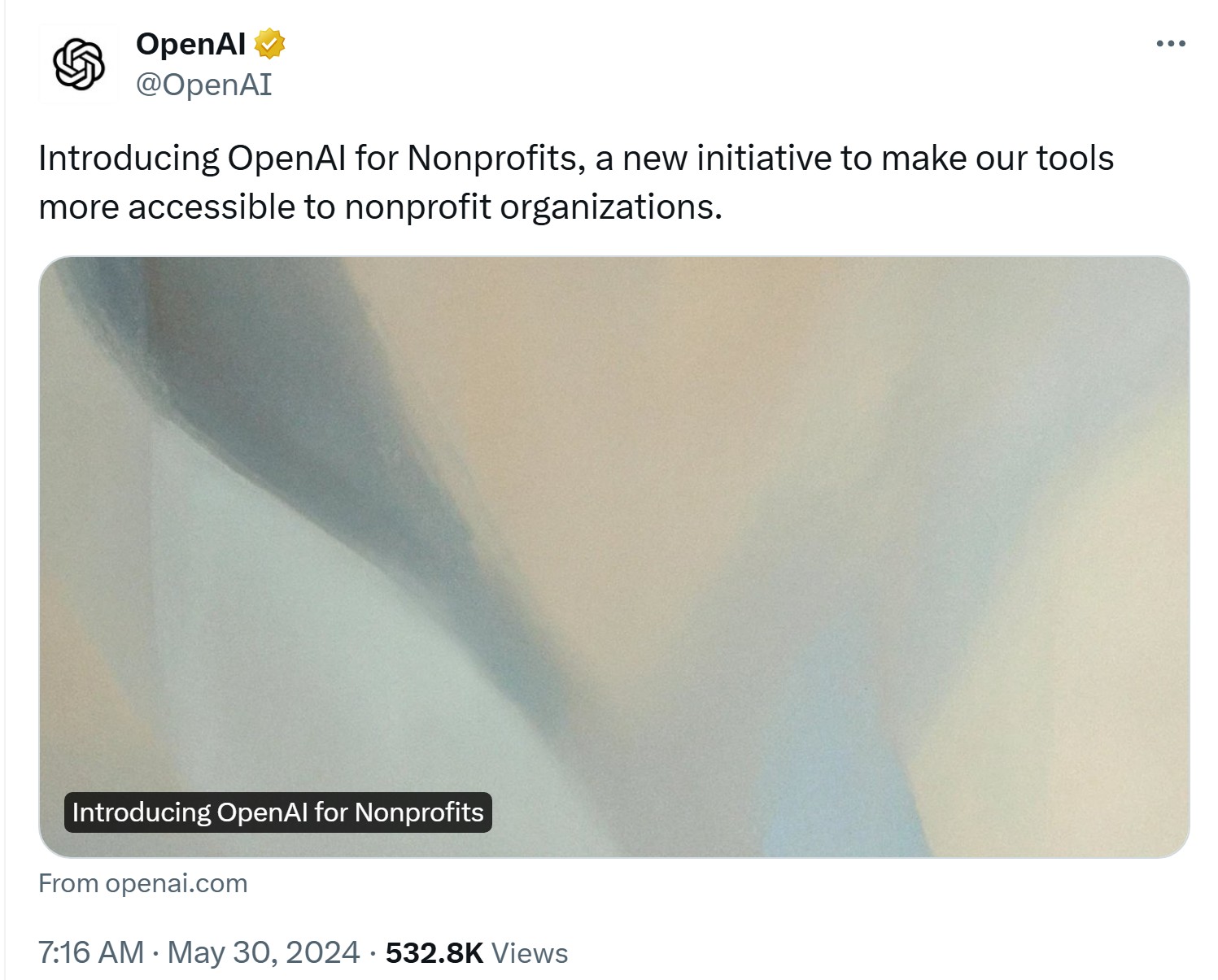Follow the 'From openai.com' source link
Viewport: 1218px width, 980px height.
click(x=143, y=884)
